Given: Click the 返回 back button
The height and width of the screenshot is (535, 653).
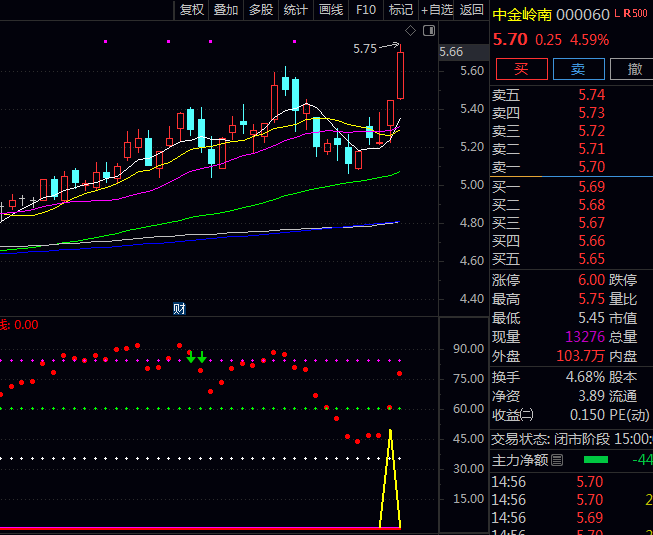Looking at the screenshot, I should (x=471, y=10).
